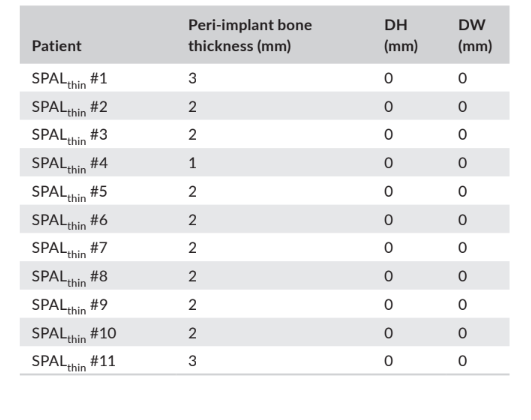Select the SPALthin #10 patient cell

(74, 335)
